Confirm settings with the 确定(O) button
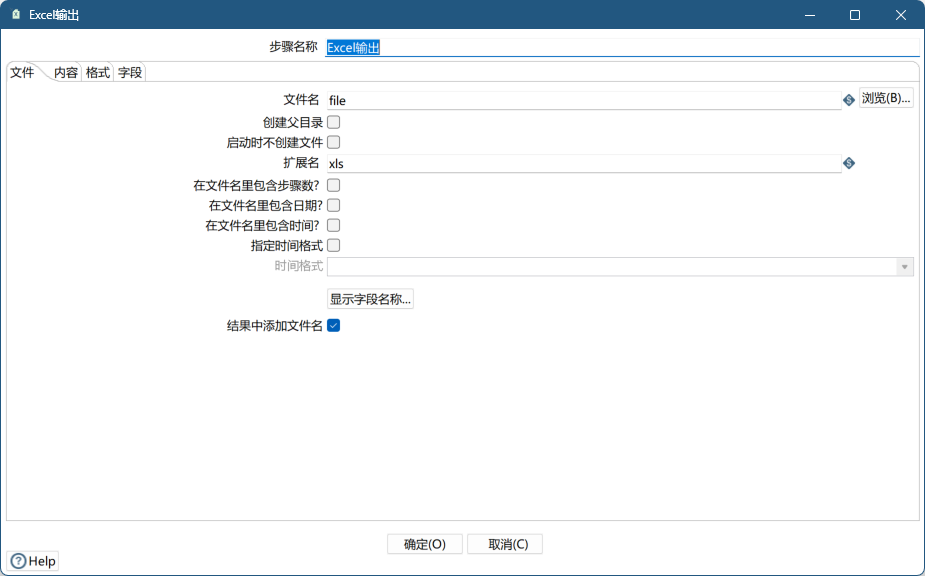The height and width of the screenshot is (576, 925). (x=424, y=543)
